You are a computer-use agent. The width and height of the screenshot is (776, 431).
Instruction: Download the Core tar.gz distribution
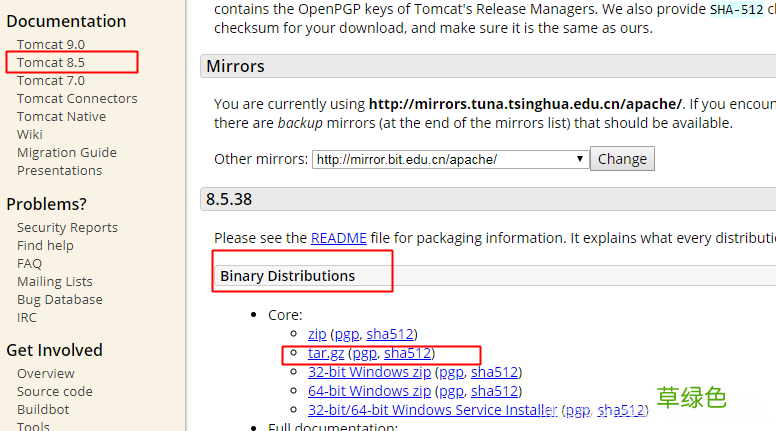click(326, 353)
